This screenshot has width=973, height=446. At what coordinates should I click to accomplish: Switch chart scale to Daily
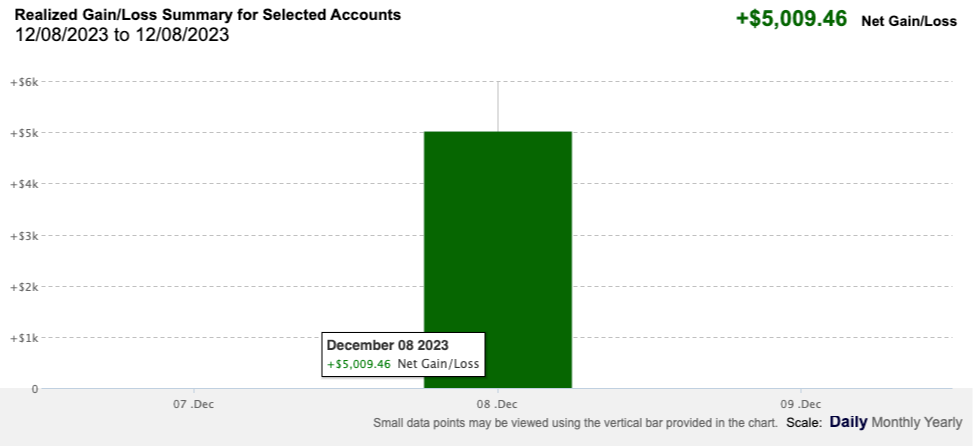(848, 422)
